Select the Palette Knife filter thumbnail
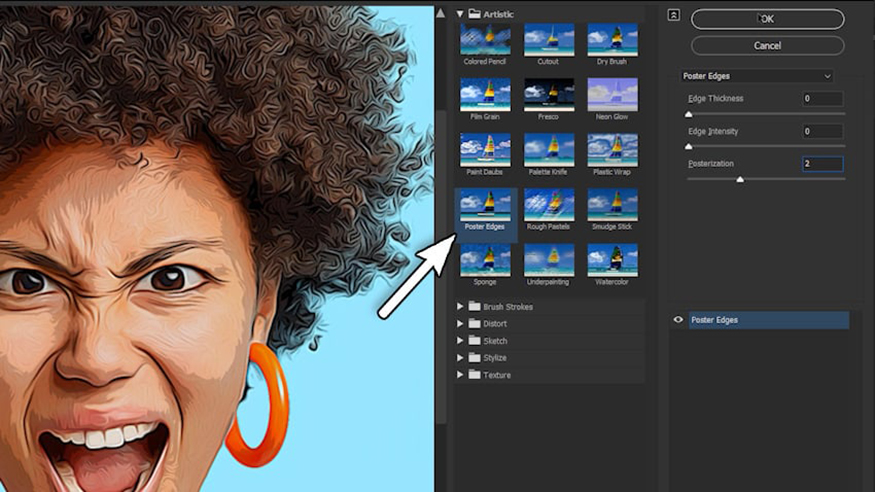This screenshot has width=875, height=492. pos(549,149)
